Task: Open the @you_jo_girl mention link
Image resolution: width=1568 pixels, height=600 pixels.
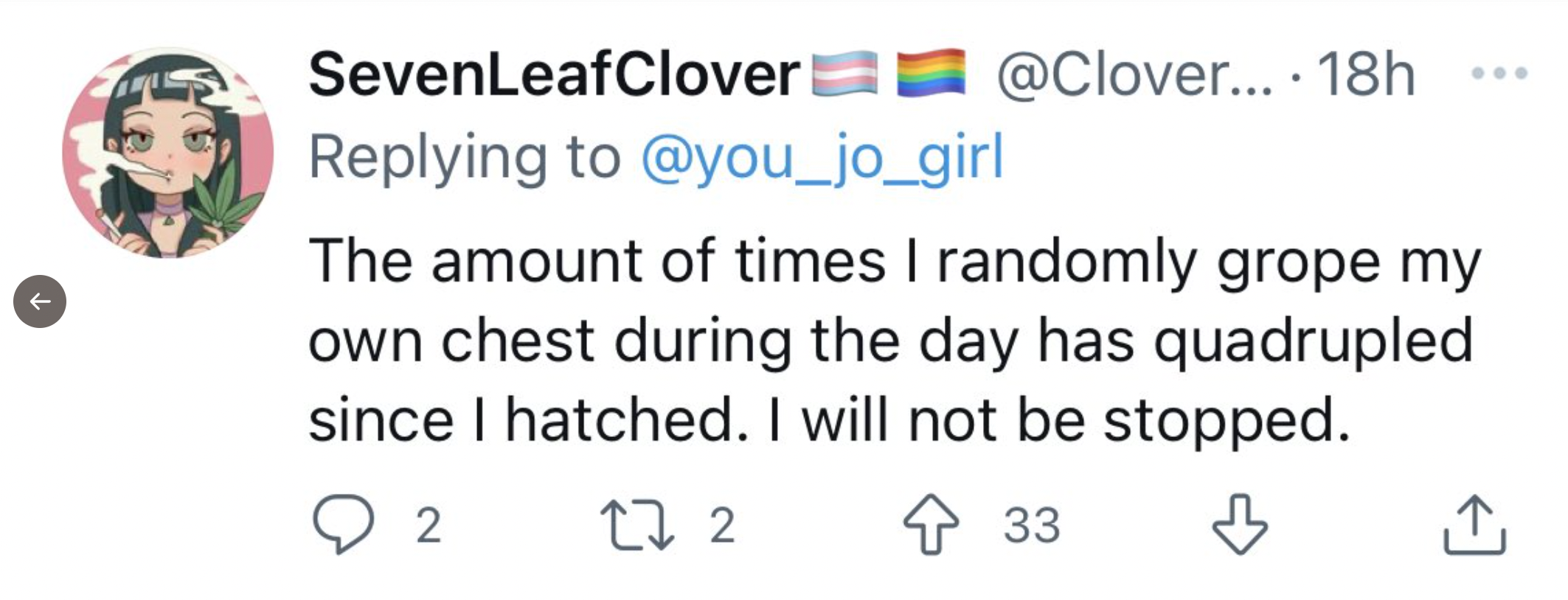Action: [x=822, y=156]
